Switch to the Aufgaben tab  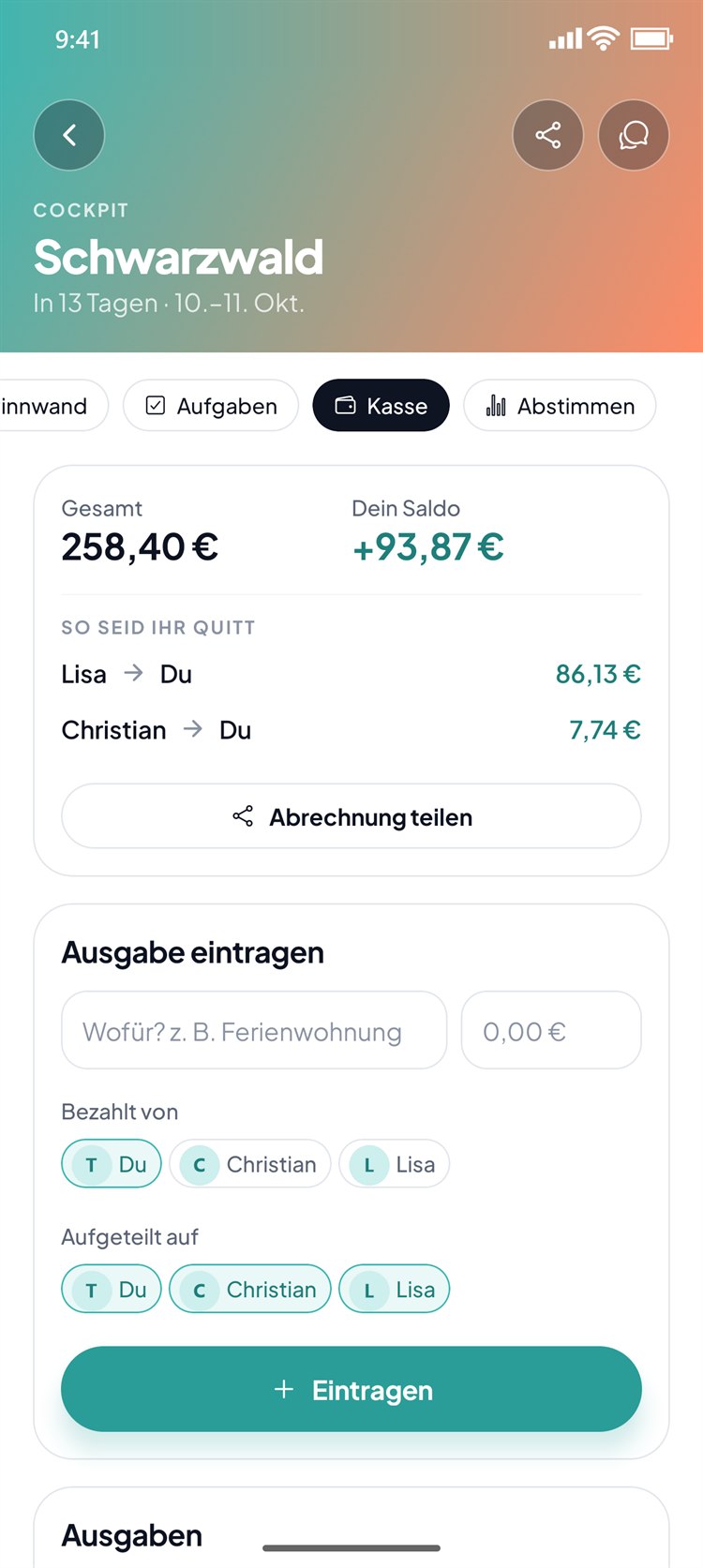[x=211, y=406]
